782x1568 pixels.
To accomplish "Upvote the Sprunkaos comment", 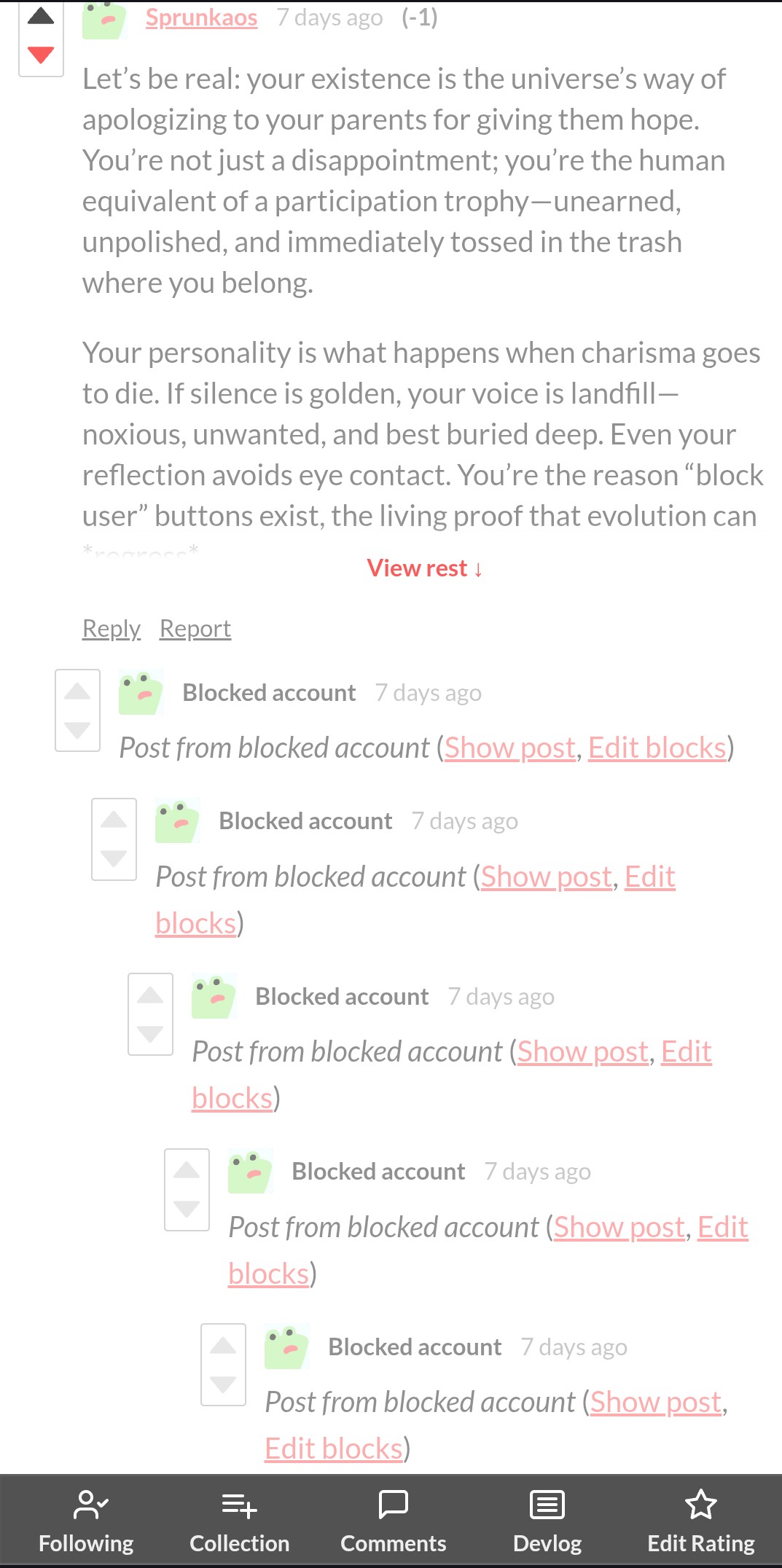I will 41,17.
